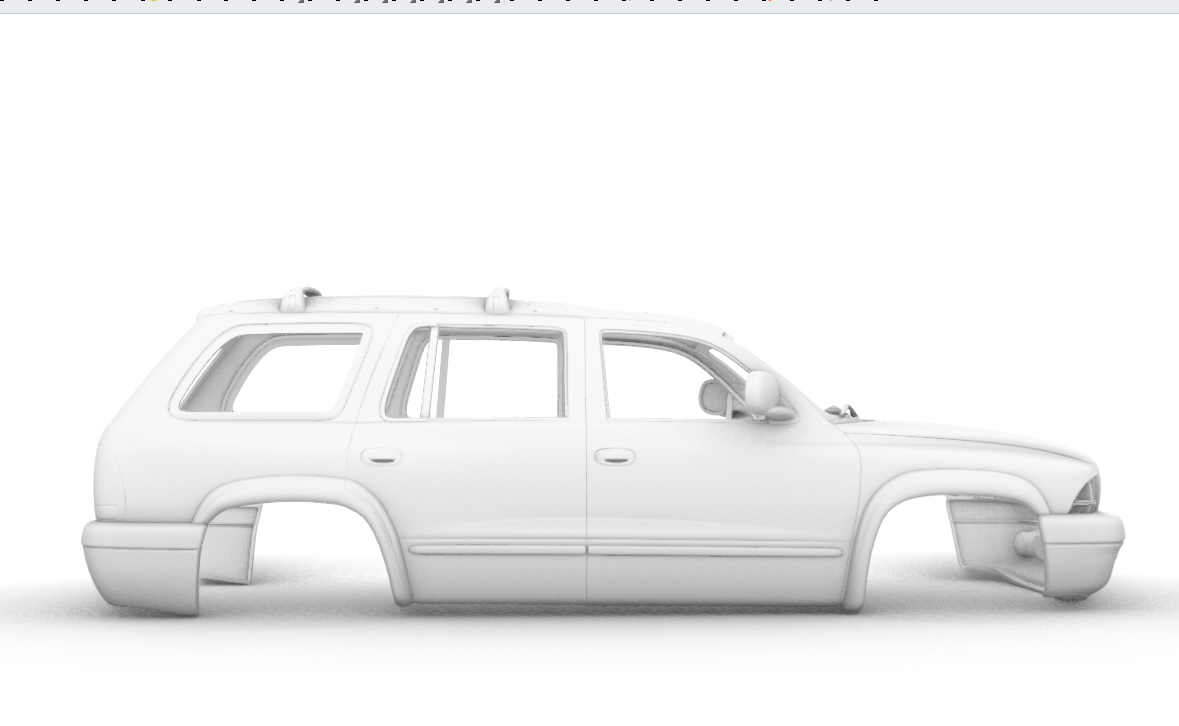The width and height of the screenshot is (1179, 726).
Task: Click the toolbar icon with the red marking
Action: [x=769, y=5]
